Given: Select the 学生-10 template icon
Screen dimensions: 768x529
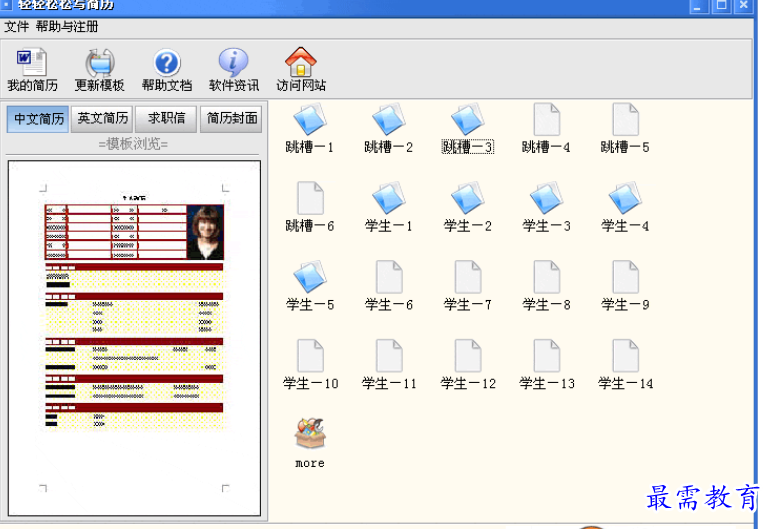Looking at the screenshot, I should [x=310, y=356].
